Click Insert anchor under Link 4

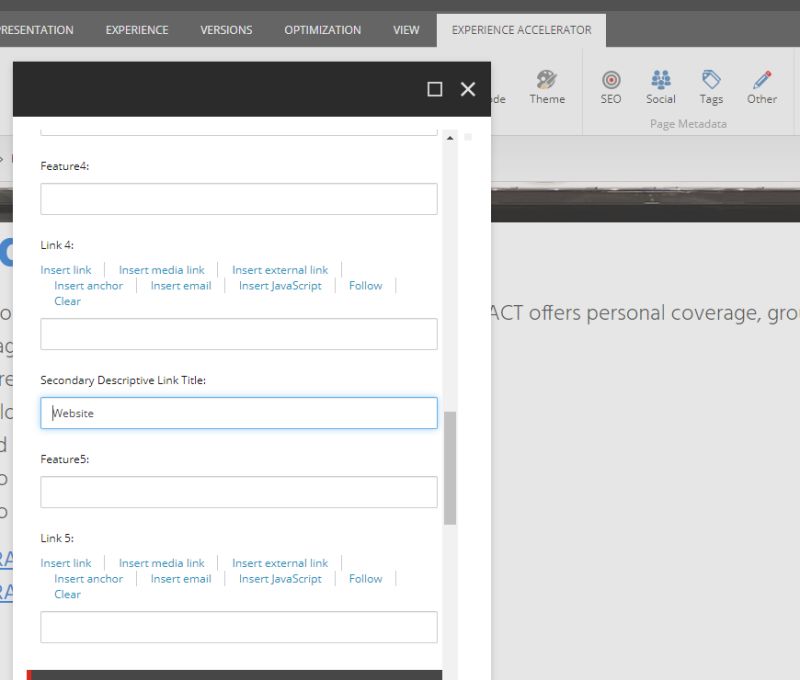click(x=88, y=285)
